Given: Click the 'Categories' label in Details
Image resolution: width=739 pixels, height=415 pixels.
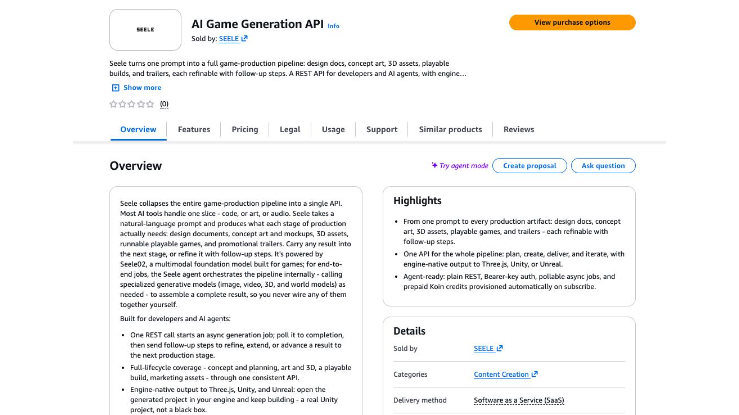Looking at the screenshot, I should coord(410,374).
